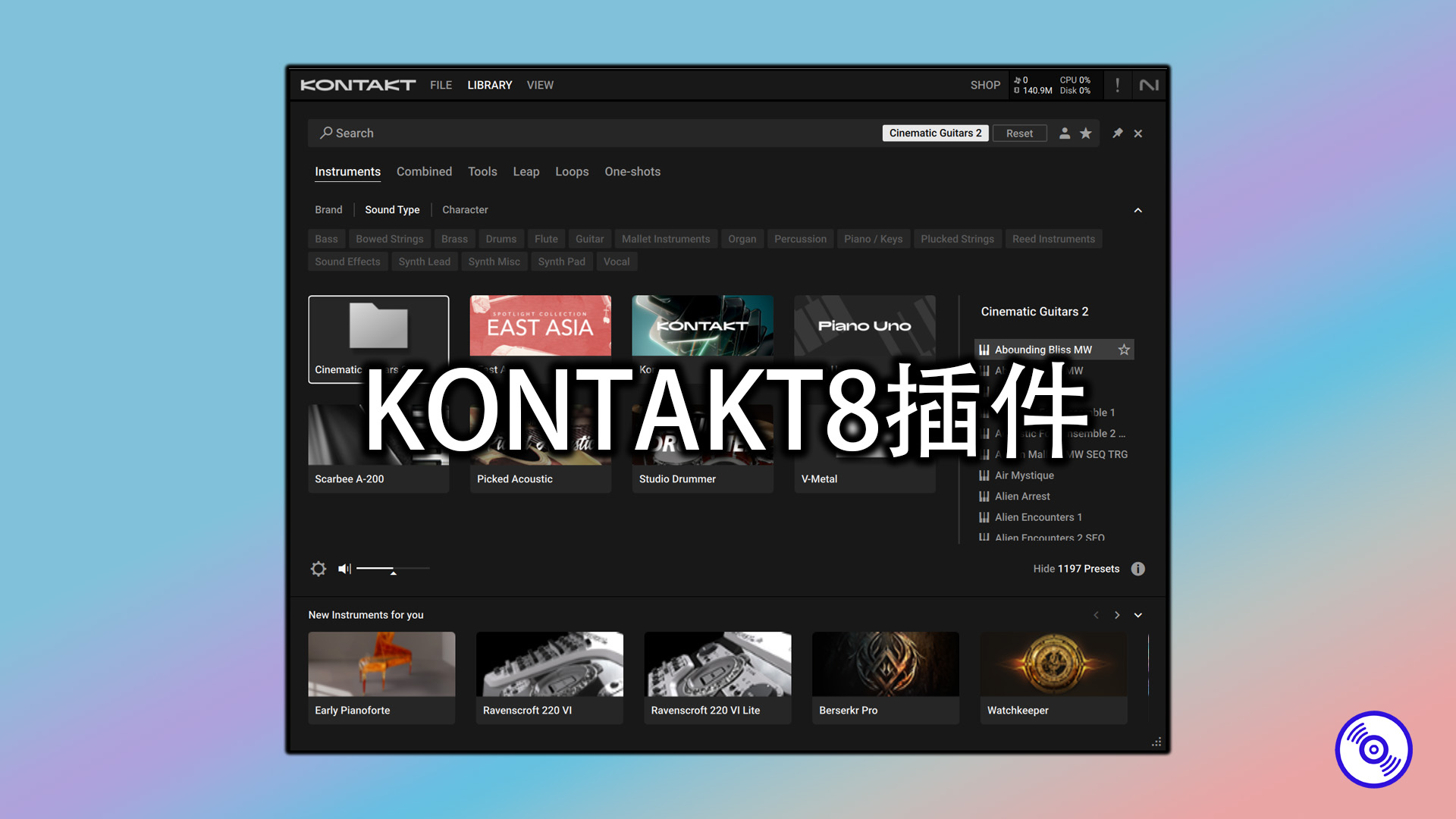Switch to the Loops tab
Screen dimensions: 1456x819
(572, 171)
